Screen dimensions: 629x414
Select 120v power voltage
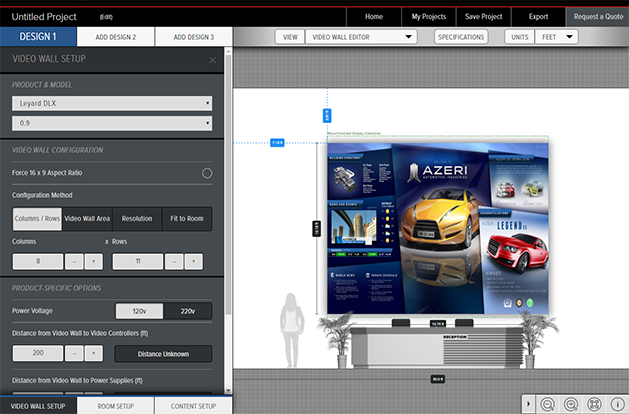click(140, 311)
